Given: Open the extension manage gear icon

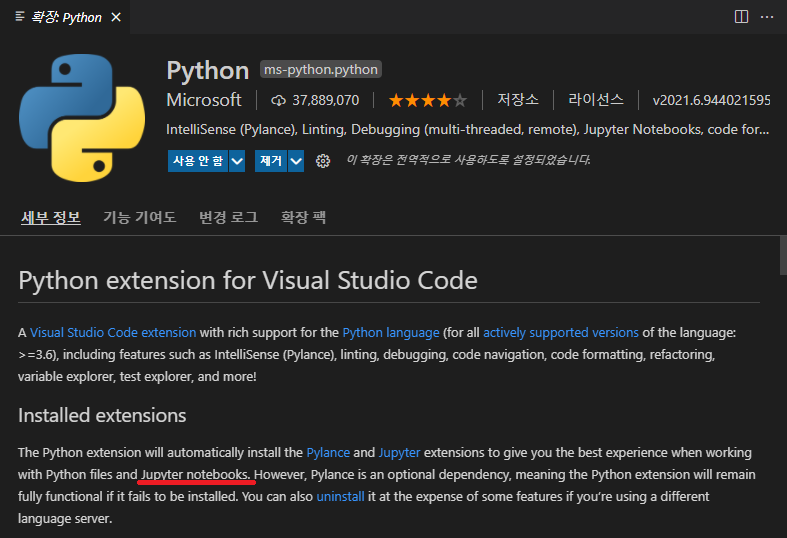Looking at the screenshot, I should tap(323, 161).
